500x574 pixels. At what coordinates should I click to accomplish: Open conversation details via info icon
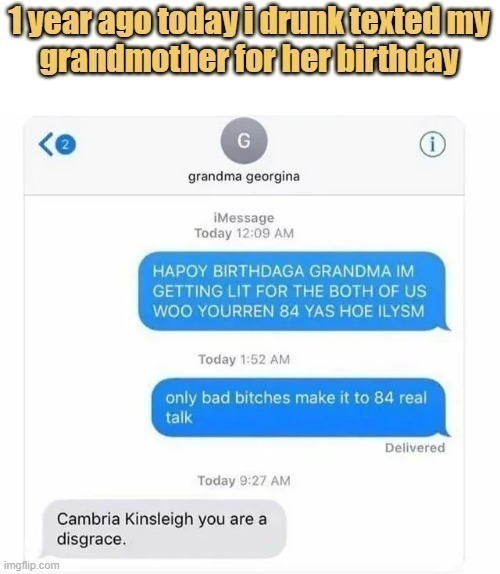point(432,144)
